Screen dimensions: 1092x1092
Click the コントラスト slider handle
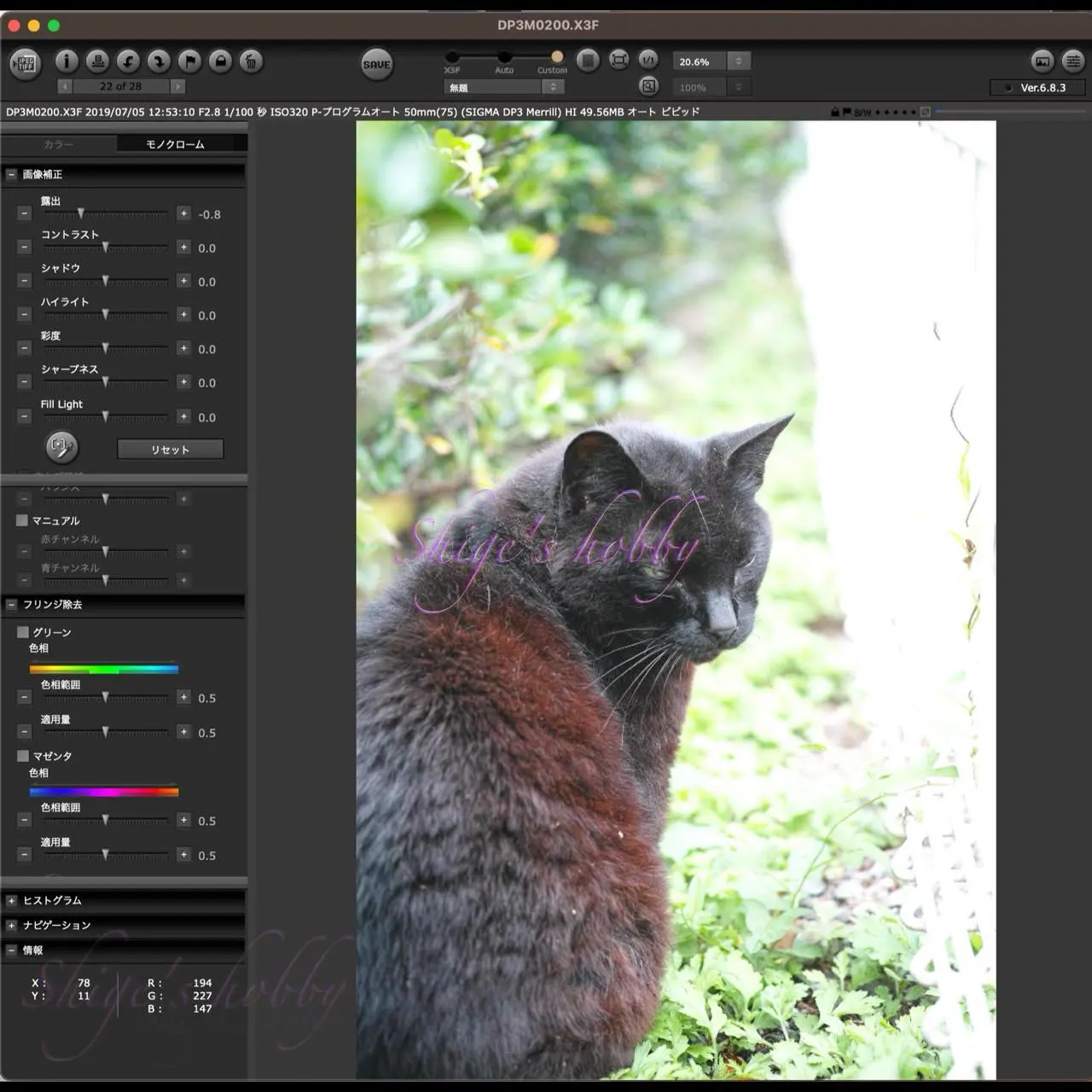click(105, 247)
